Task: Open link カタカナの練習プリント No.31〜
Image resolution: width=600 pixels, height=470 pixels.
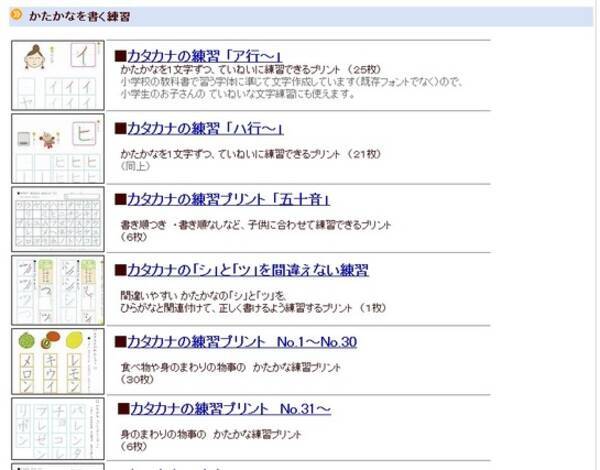Action: 230,409
